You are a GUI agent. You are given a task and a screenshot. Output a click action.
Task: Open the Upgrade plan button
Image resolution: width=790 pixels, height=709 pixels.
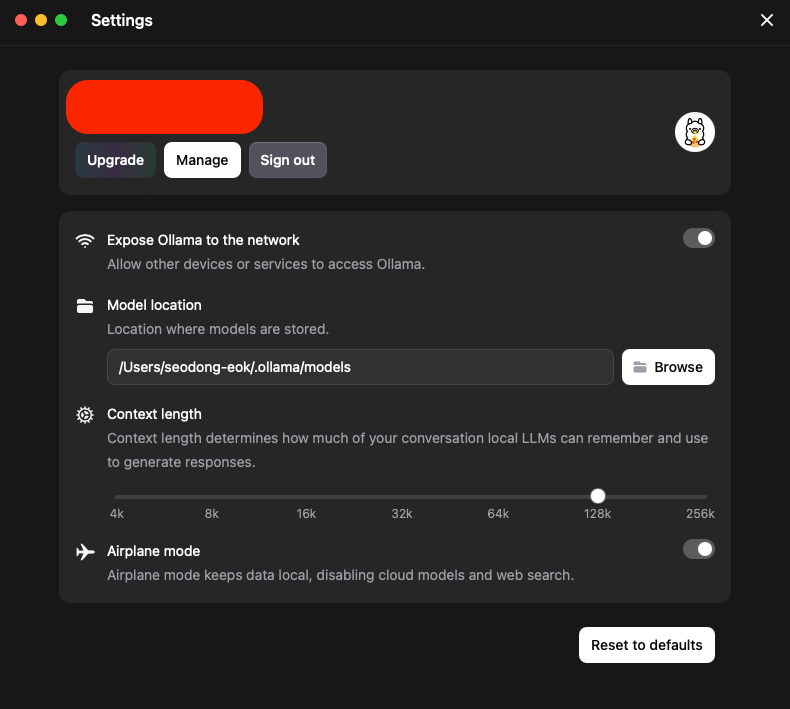click(115, 160)
